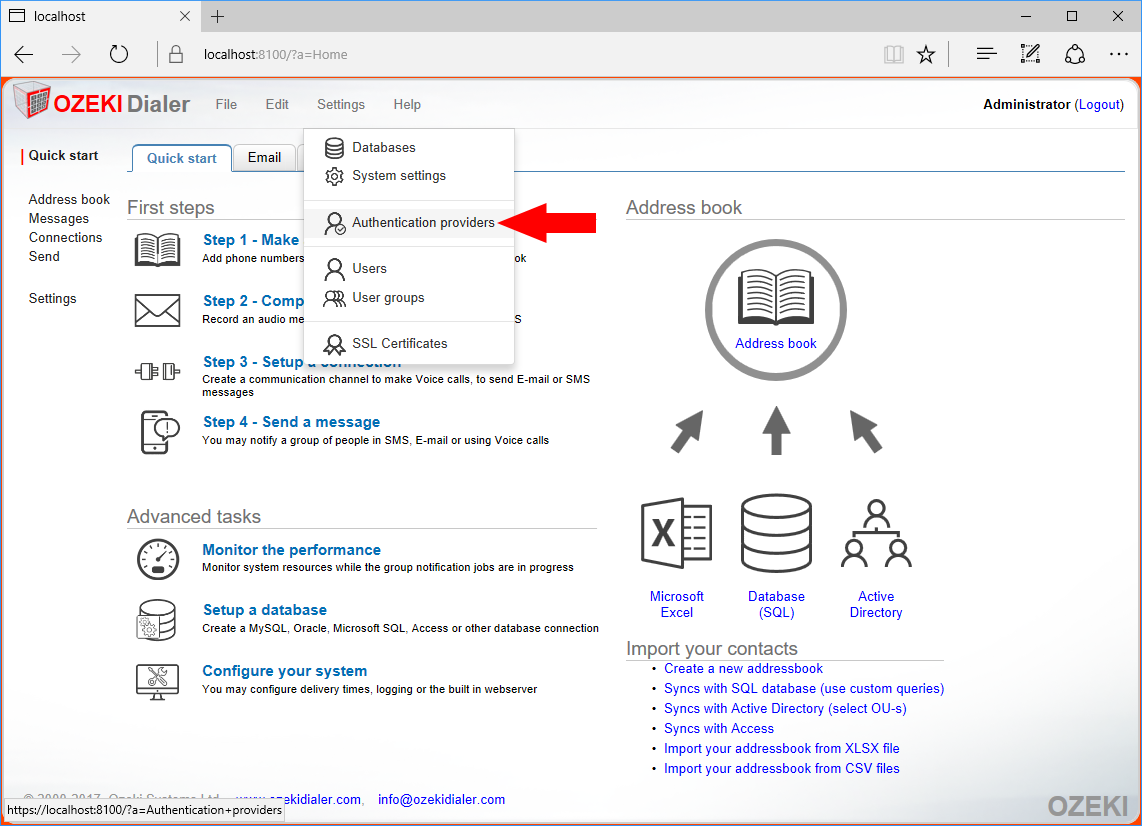The width and height of the screenshot is (1142, 826).
Task: Open the Help menu
Action: 407,104
